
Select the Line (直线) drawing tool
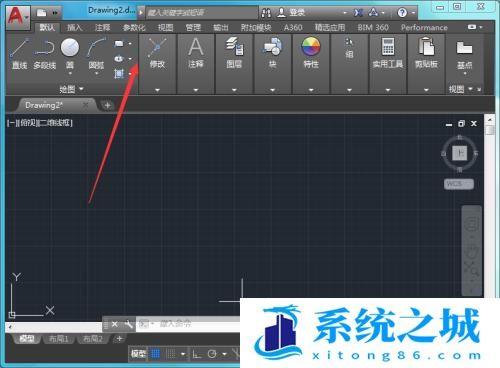coord(19,53)
